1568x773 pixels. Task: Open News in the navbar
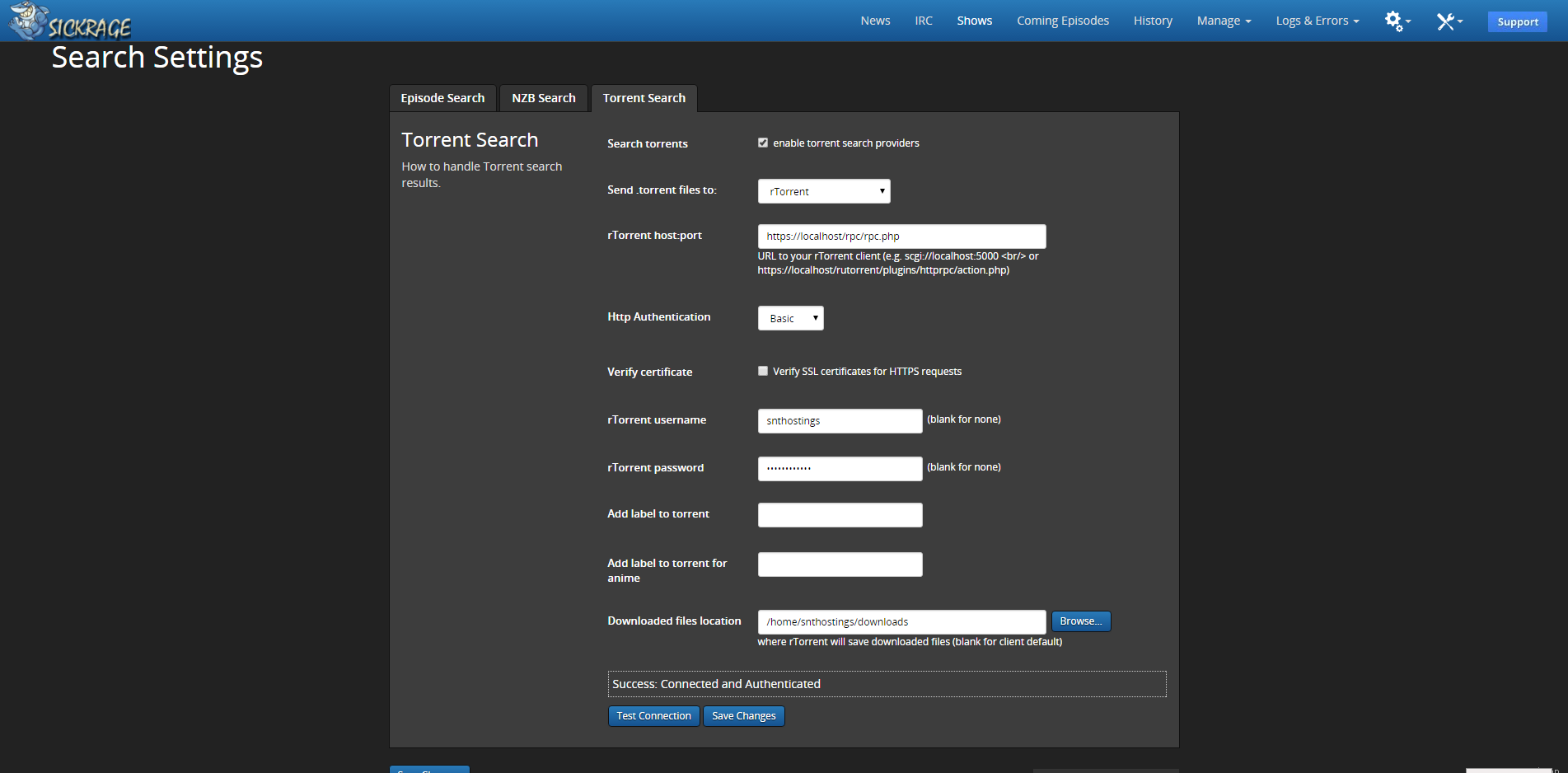[875, 21]
